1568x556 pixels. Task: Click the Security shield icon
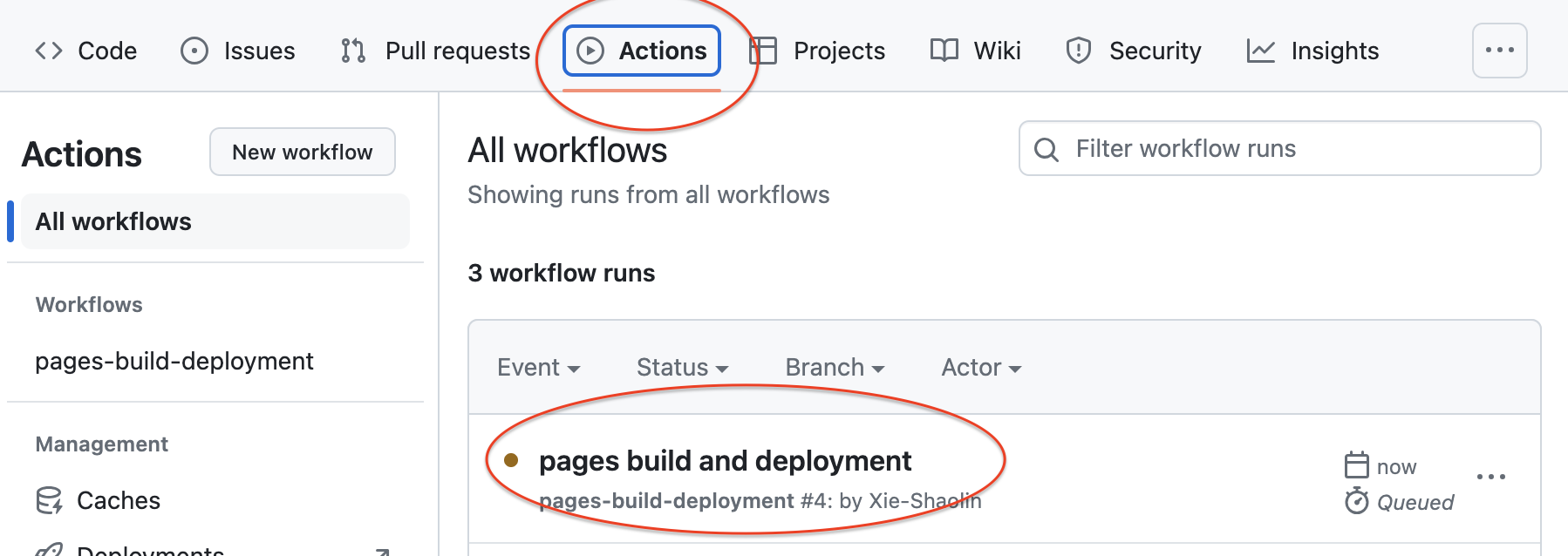click(1079, 51)
